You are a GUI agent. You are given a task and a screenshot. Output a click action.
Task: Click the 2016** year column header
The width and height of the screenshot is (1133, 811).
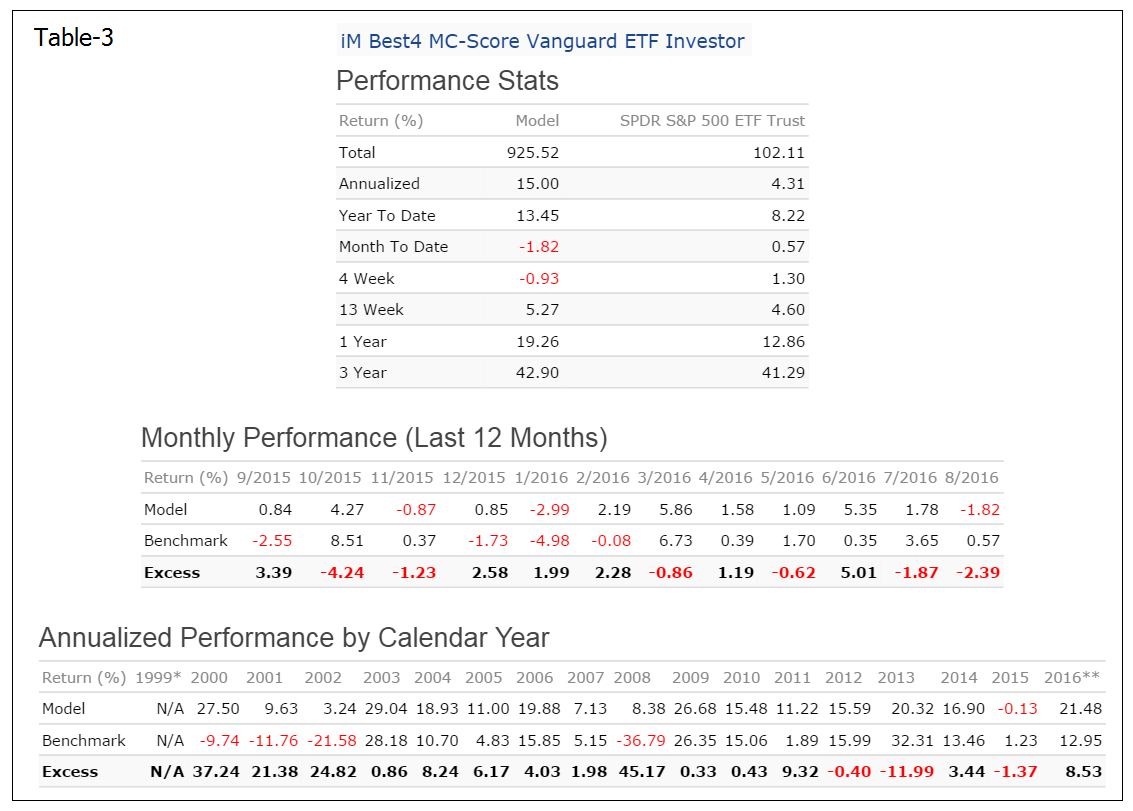[x=1072, y=678]
